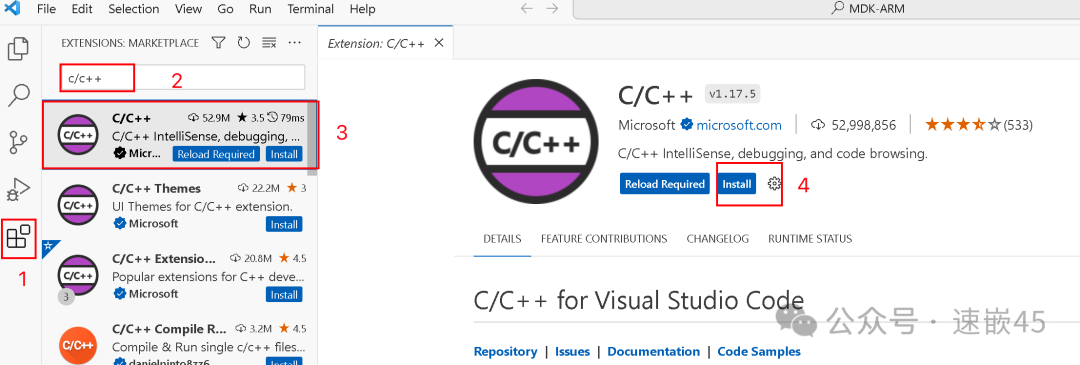Switch to the FEATURE CONTRIBUTIONS tab
The height and width of the screenshot is (365, 1080).
coord(604,239)
